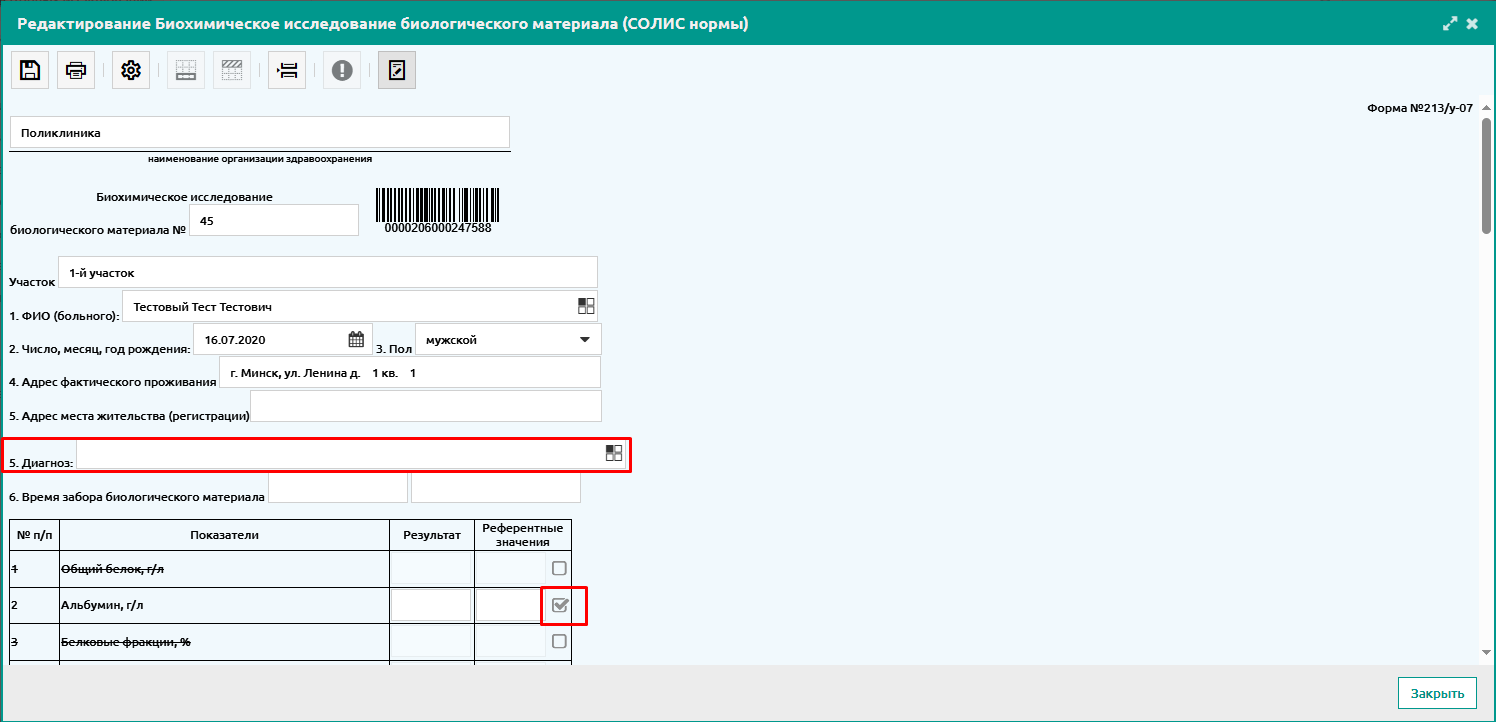Enable the Общий белок row checkbox
The width and height of the screenshot is (1496, 722).
tap(560, 568)
